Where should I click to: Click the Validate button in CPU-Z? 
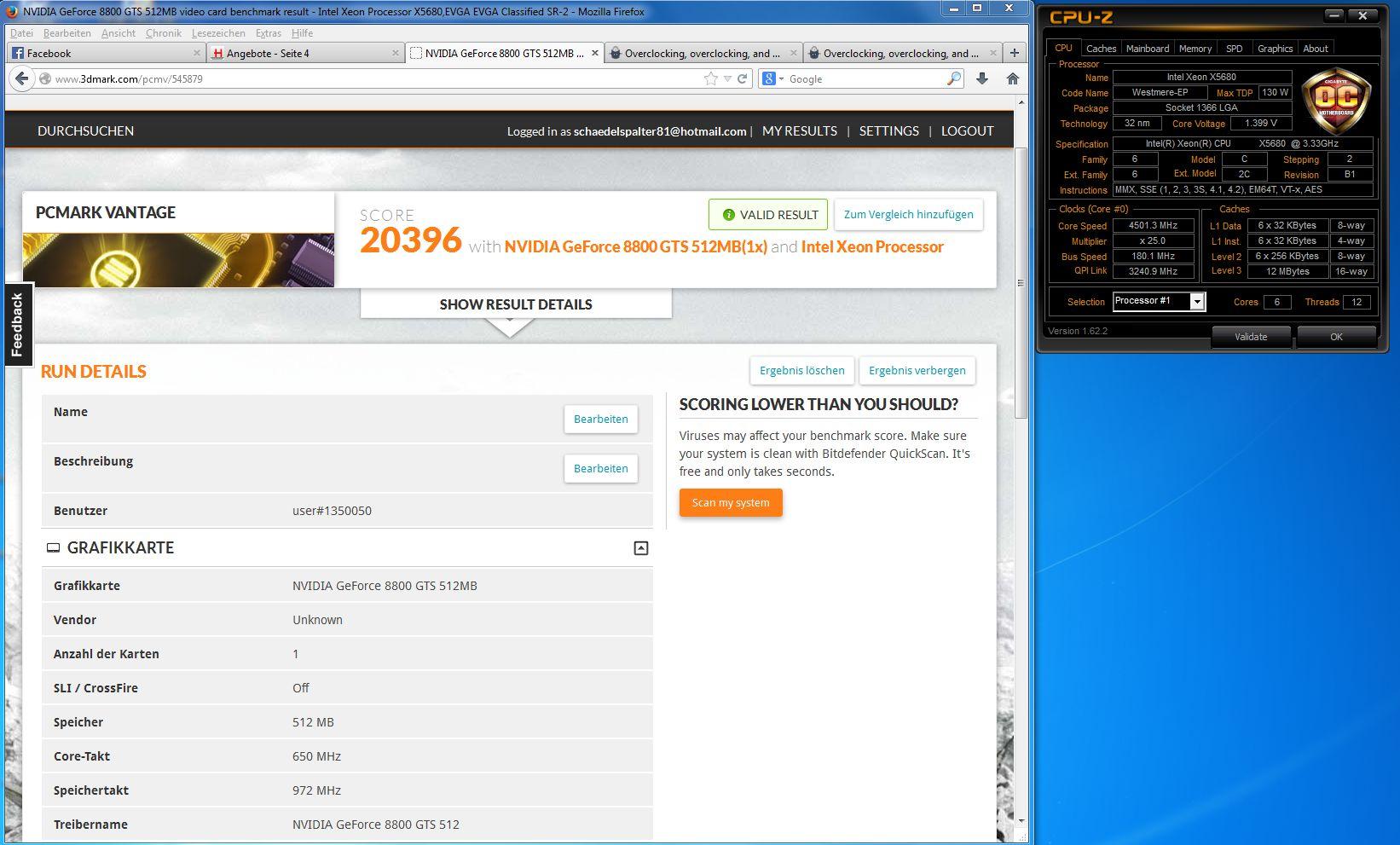pyautogui.click(x=1251, y=337)
